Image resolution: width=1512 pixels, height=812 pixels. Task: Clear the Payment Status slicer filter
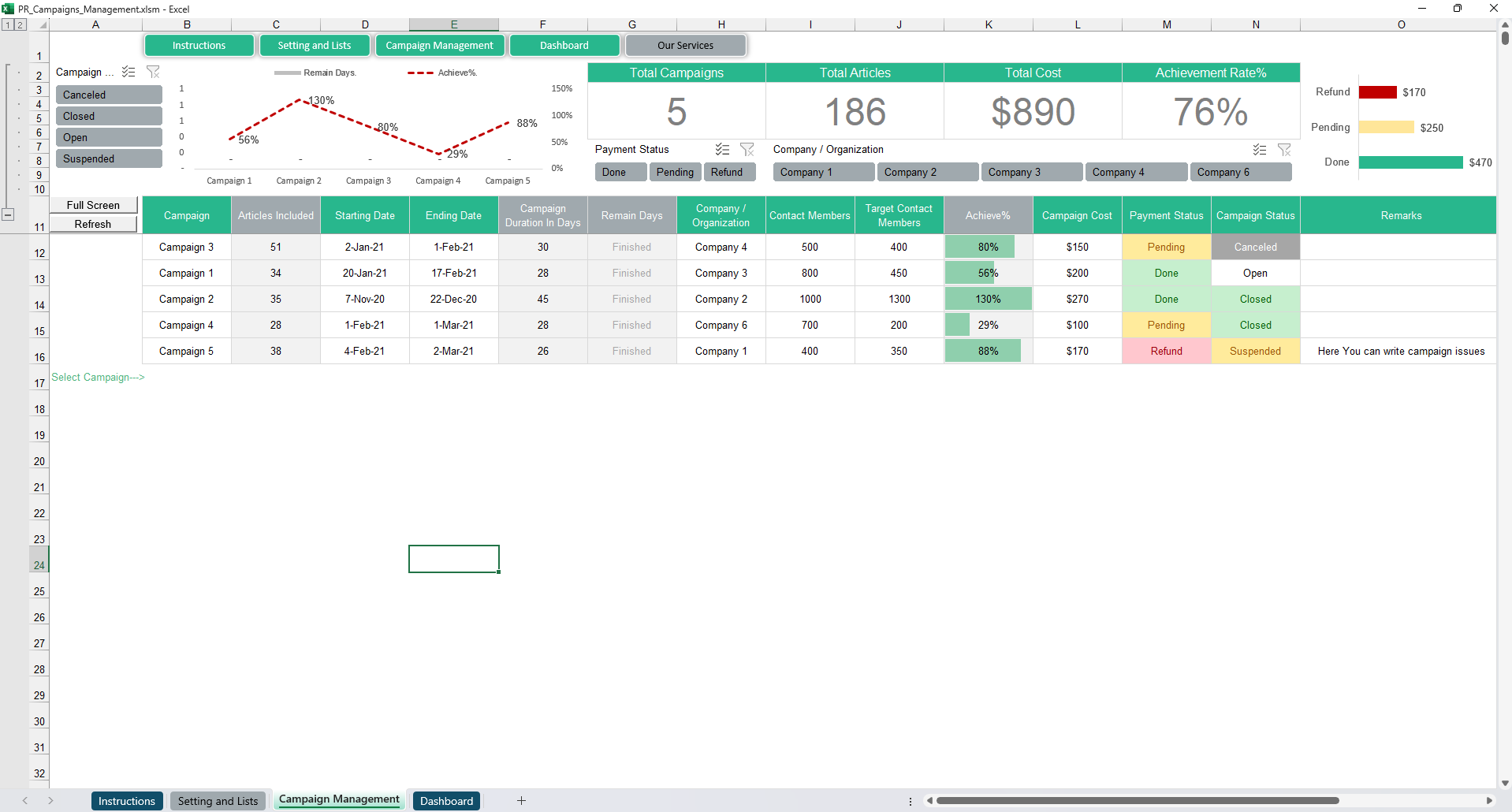747,149
